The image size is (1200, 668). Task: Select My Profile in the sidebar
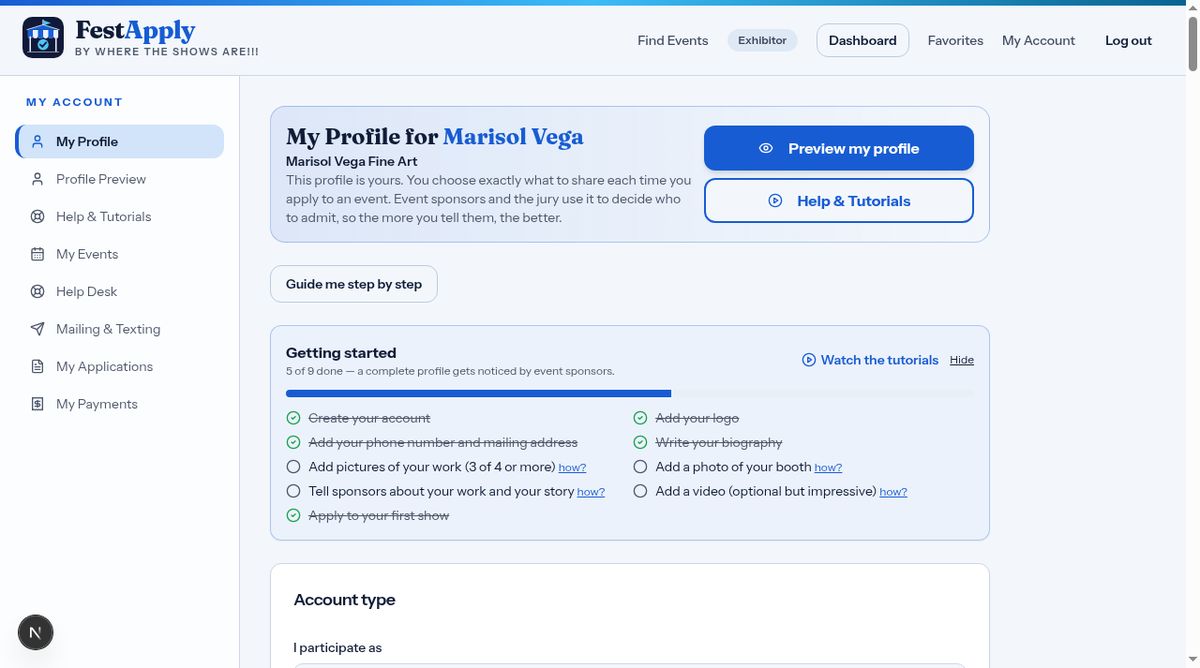point(120,141)
